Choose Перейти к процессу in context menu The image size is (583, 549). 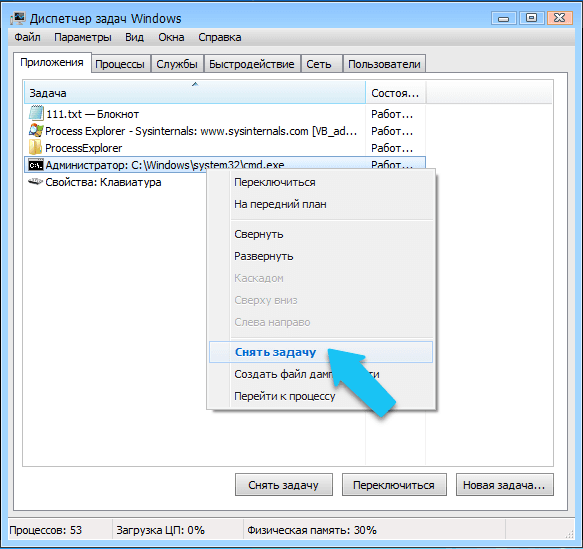pos(321,396)
